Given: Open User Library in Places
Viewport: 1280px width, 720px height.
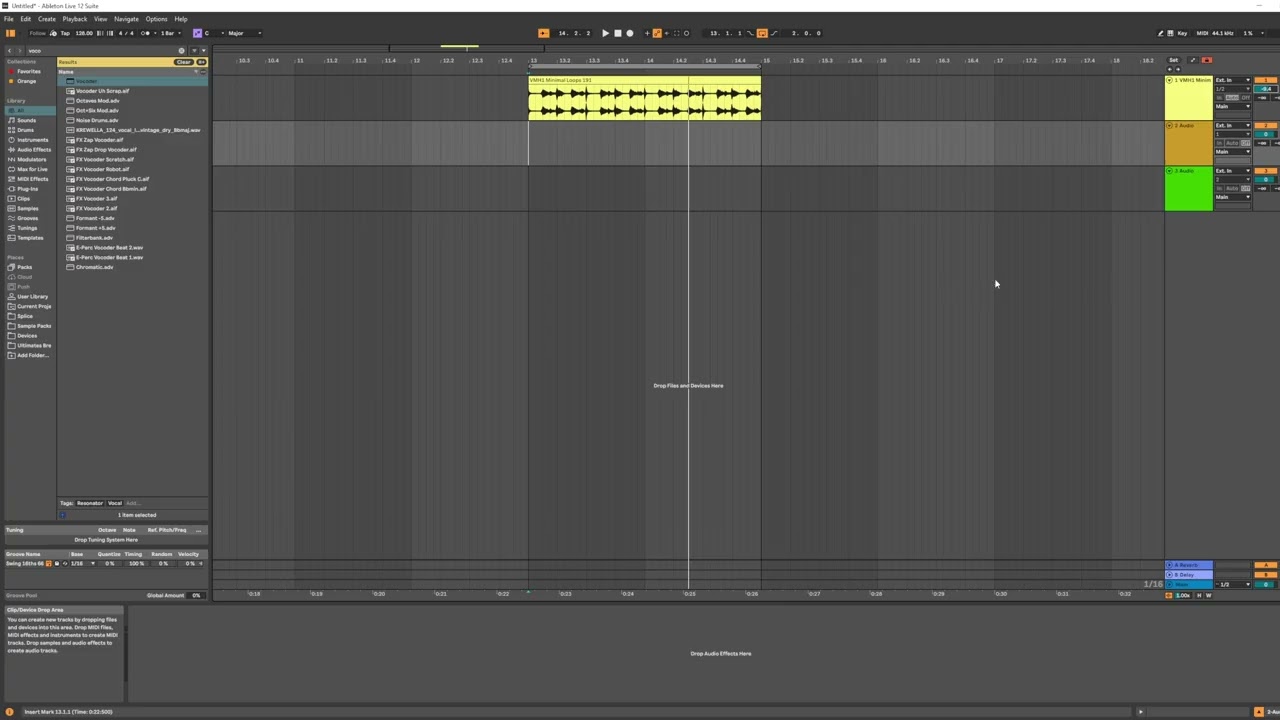Looking at the screenshot, I should [32, 296].
